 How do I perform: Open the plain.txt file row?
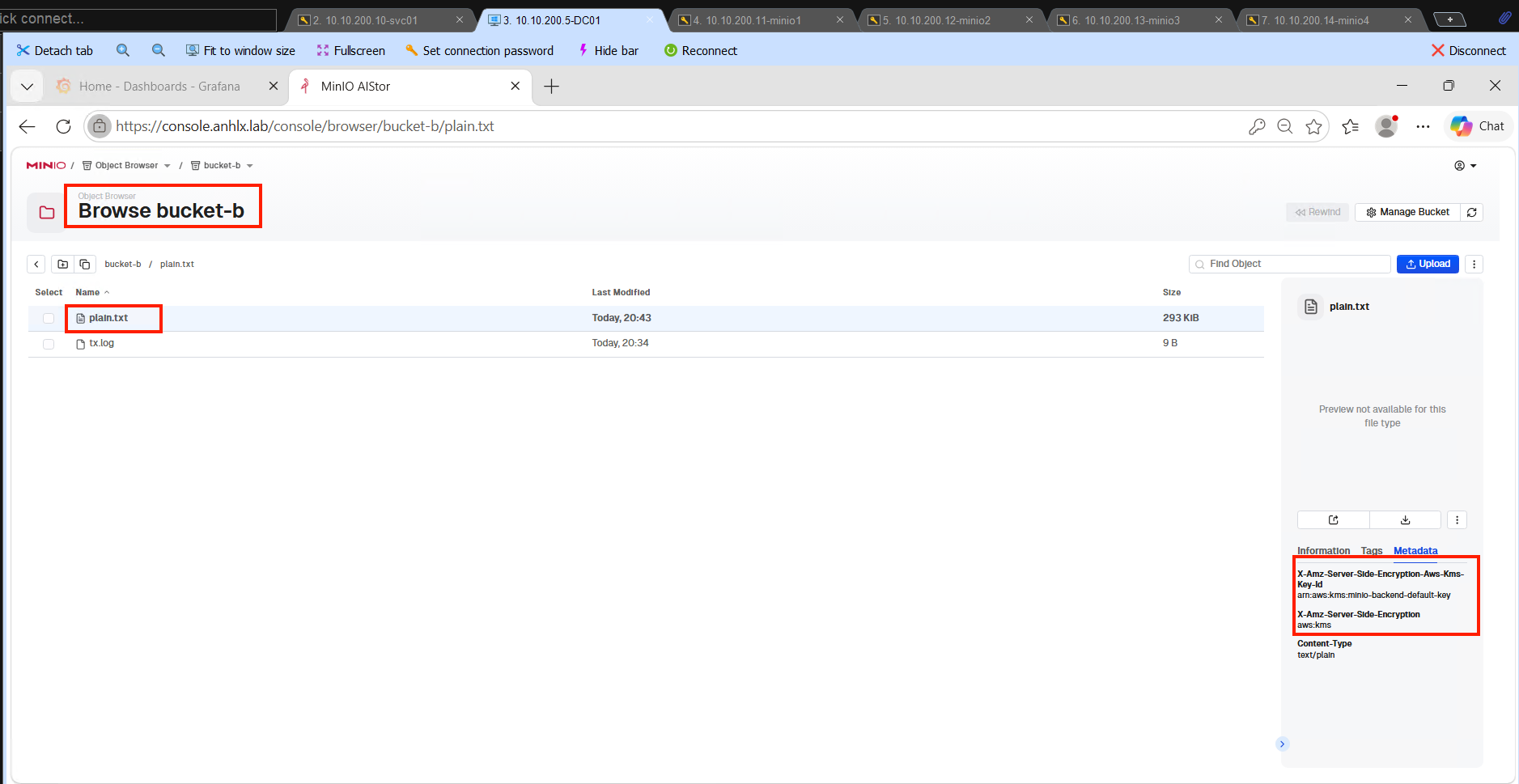pos(646,318)
